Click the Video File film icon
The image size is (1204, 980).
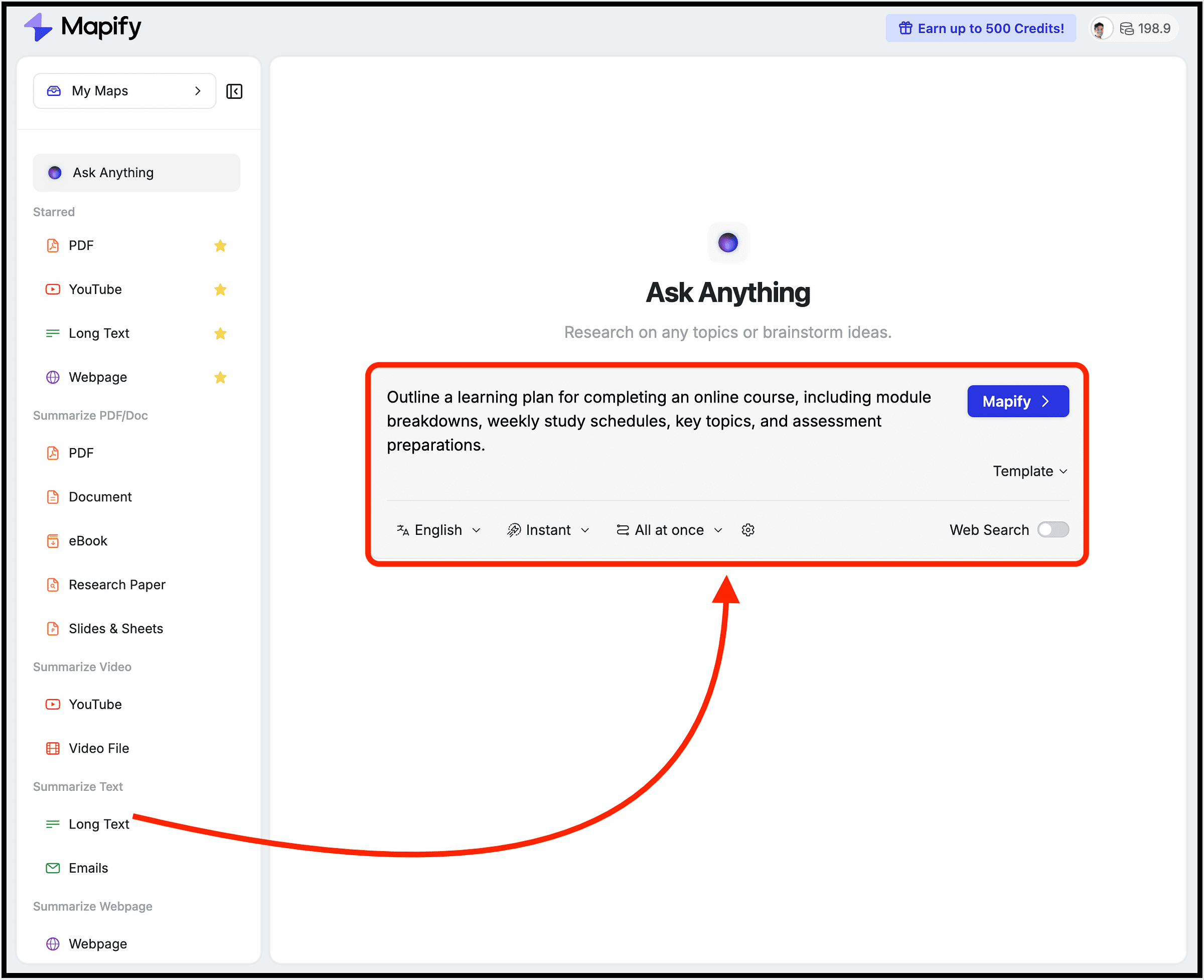coord(53,749)
